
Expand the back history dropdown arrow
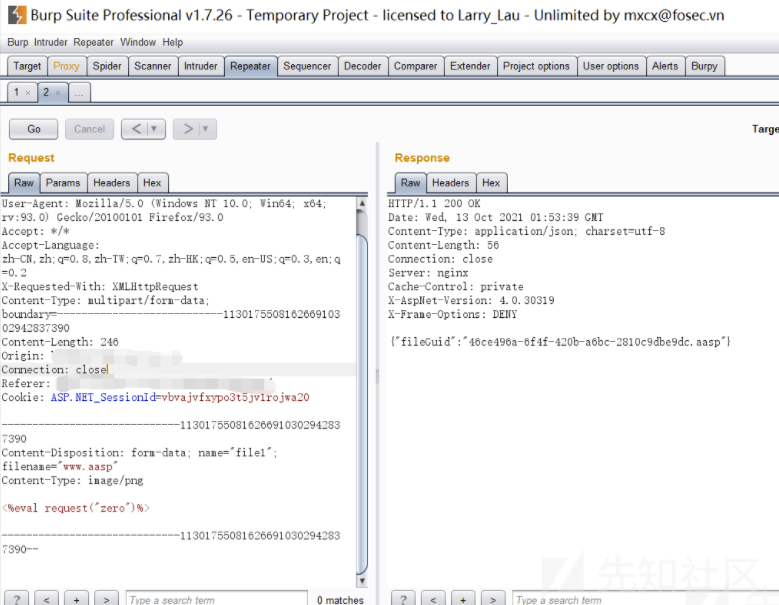click(x=156, y=129)
